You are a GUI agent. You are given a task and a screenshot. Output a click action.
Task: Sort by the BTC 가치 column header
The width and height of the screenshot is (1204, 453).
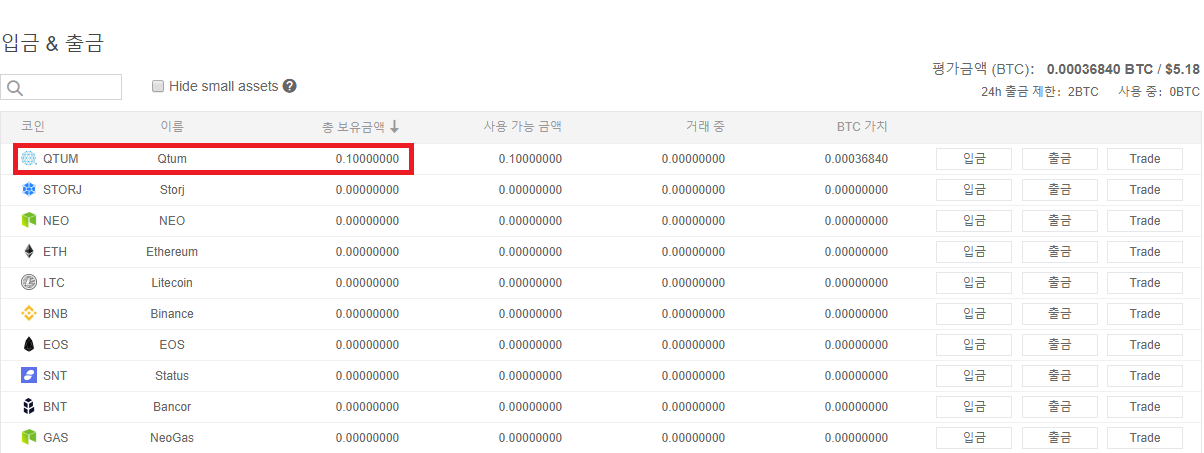(x=862, y=127)
